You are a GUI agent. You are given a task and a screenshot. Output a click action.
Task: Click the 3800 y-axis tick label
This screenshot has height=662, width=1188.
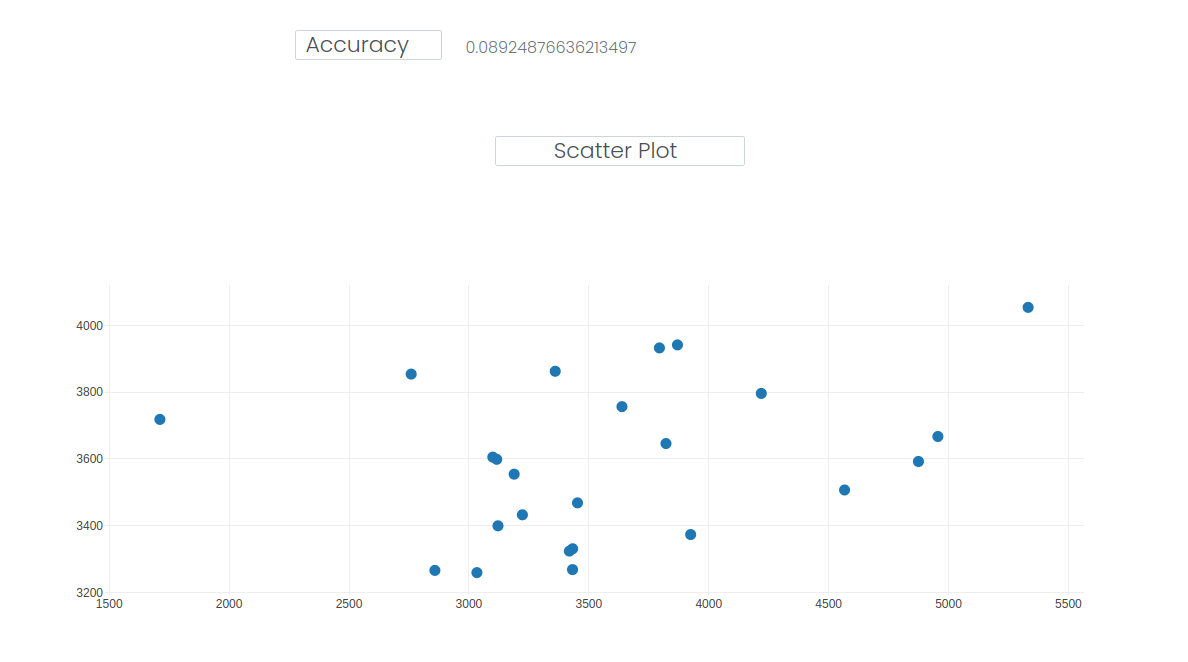90,392
